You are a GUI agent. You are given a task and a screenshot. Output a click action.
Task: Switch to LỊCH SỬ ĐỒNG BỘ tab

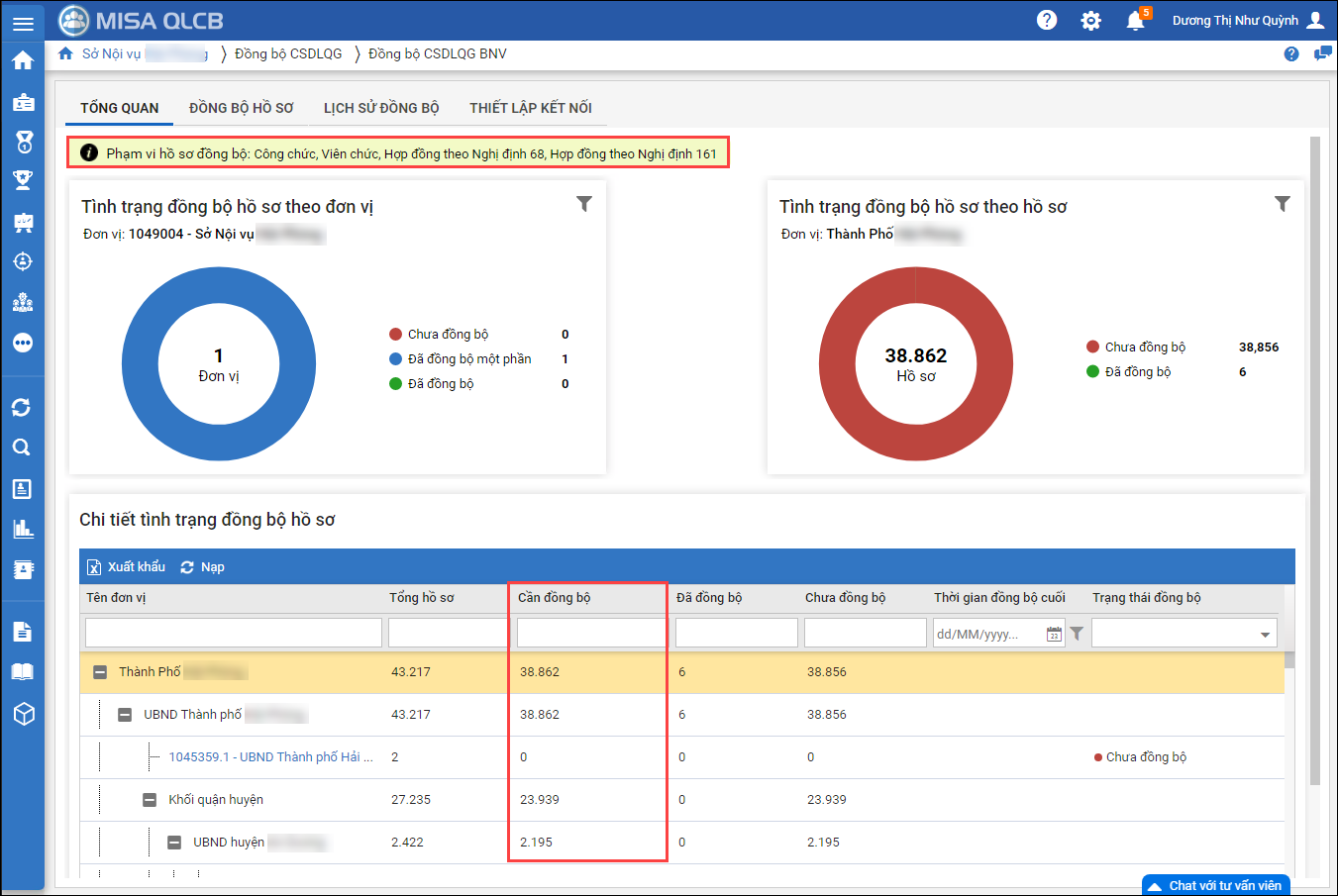click(x=381, y=108)
